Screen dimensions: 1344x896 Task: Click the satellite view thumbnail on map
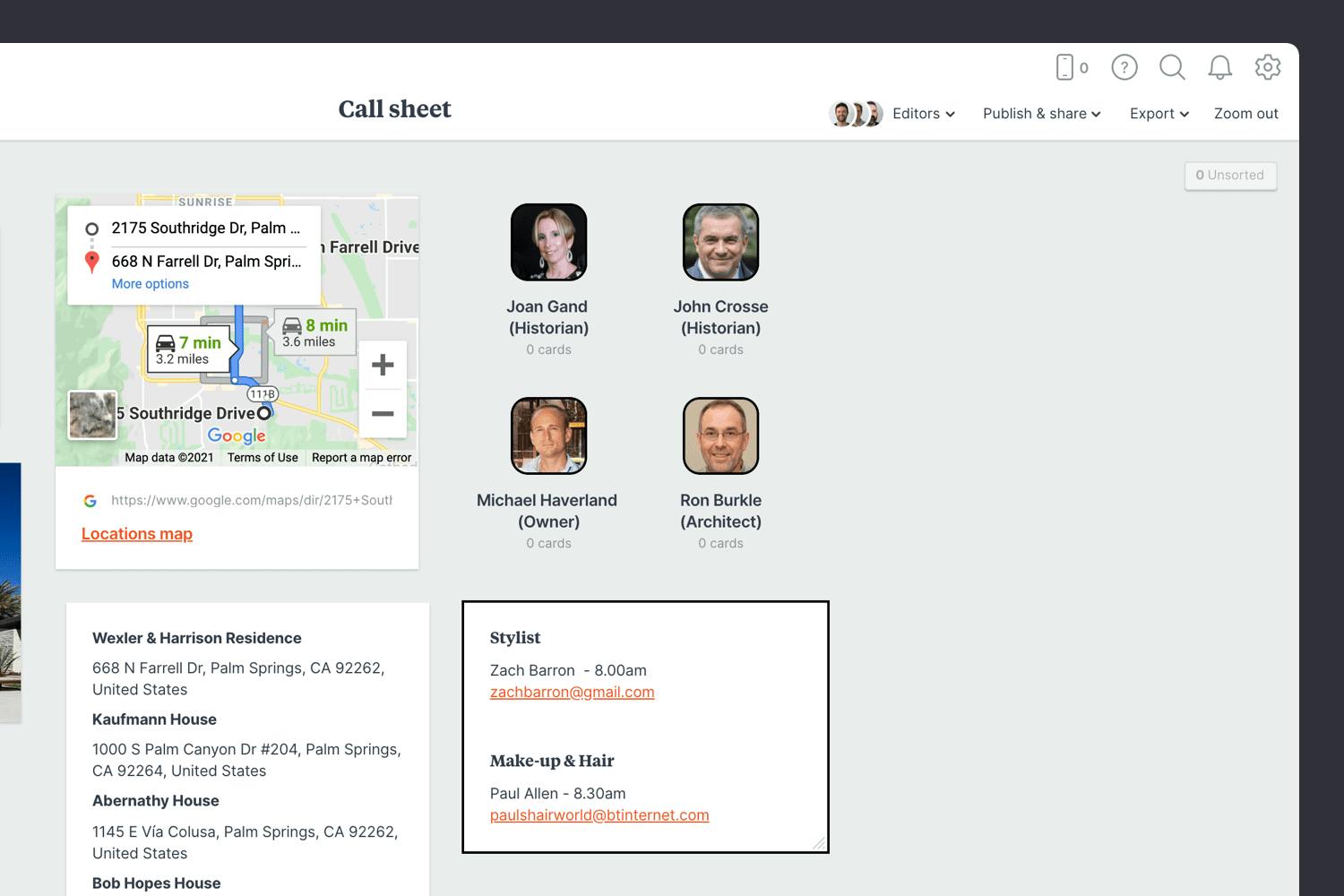tap(93, 415)
